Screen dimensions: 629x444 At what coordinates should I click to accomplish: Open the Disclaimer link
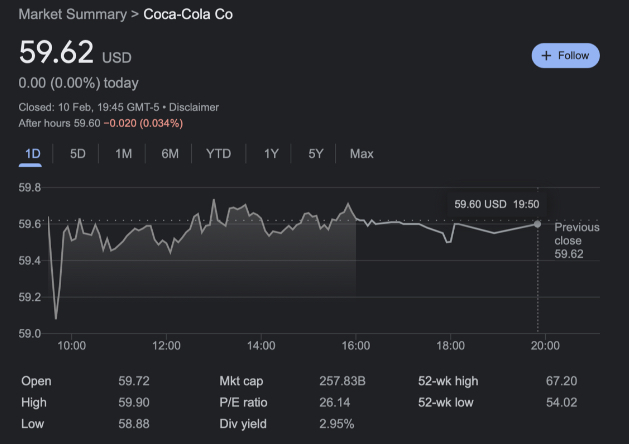[x=194, y=107]
